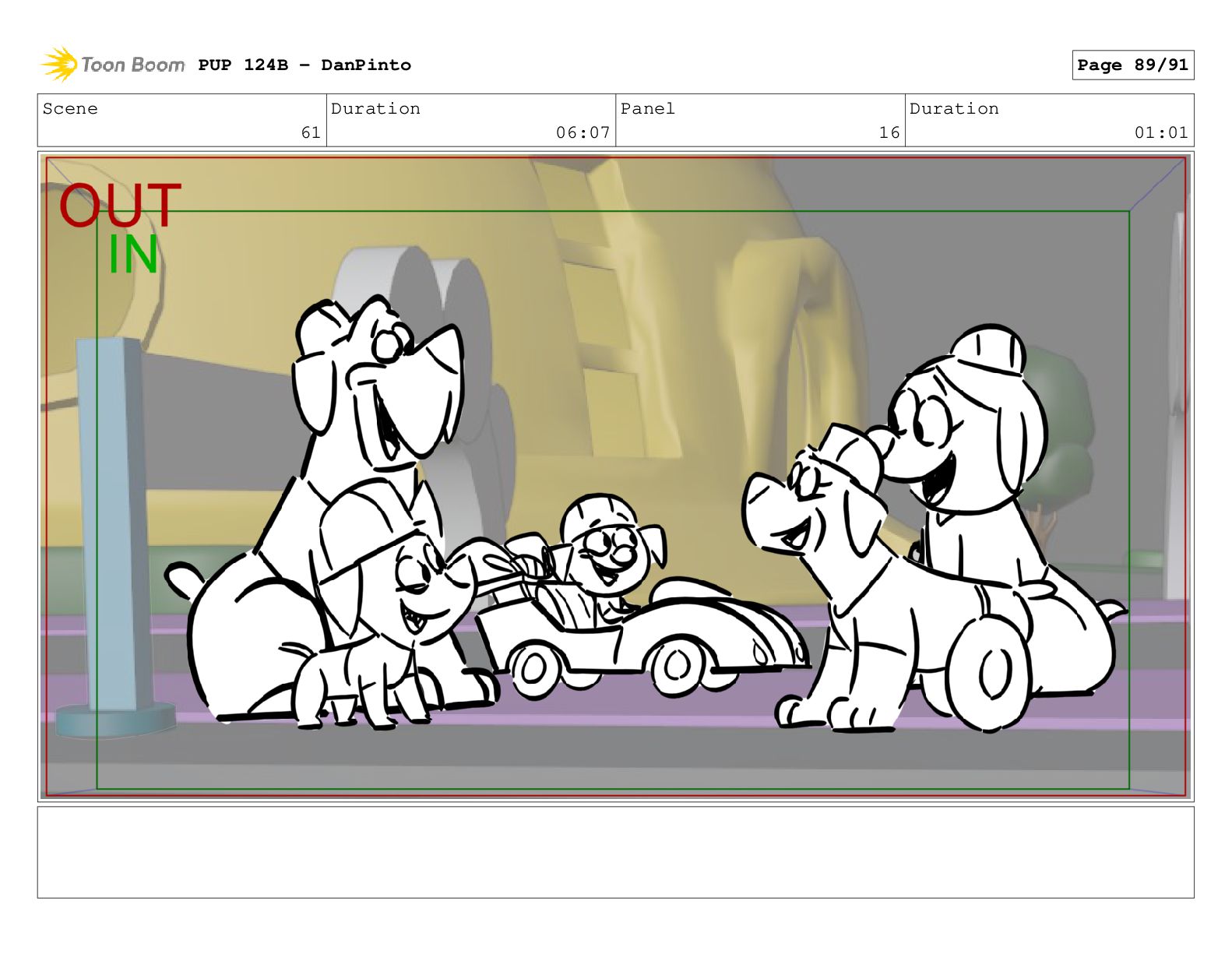Click the scene number '61'
Image resolution: width=1232 pixels, height=954 pixels.
click(x=311, y=132)
